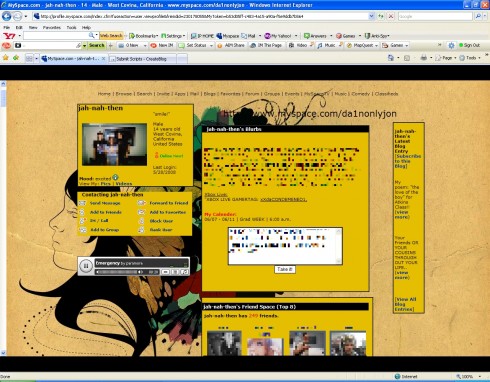The width and height of the screenshot is (490, 382).
Task: Pause the Emergency song in music player
Action: point(86,266)
